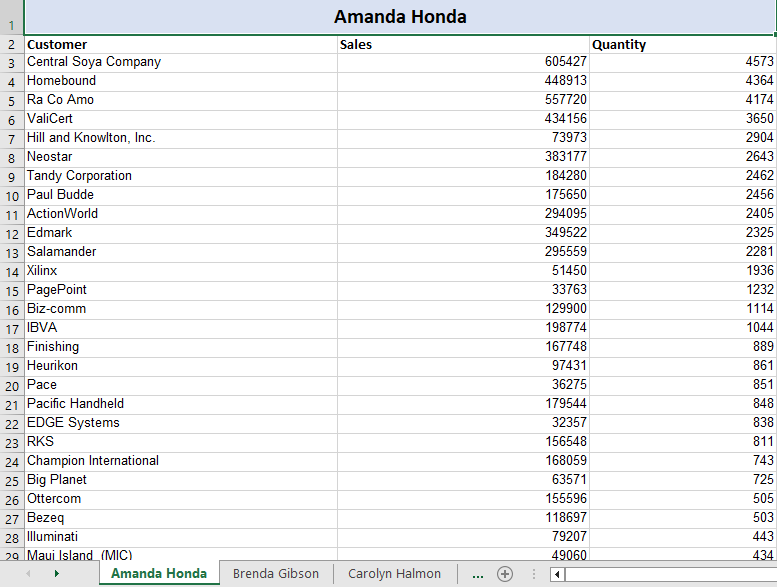
Task: Click the EDGE Systems cell
Action: 181,424
